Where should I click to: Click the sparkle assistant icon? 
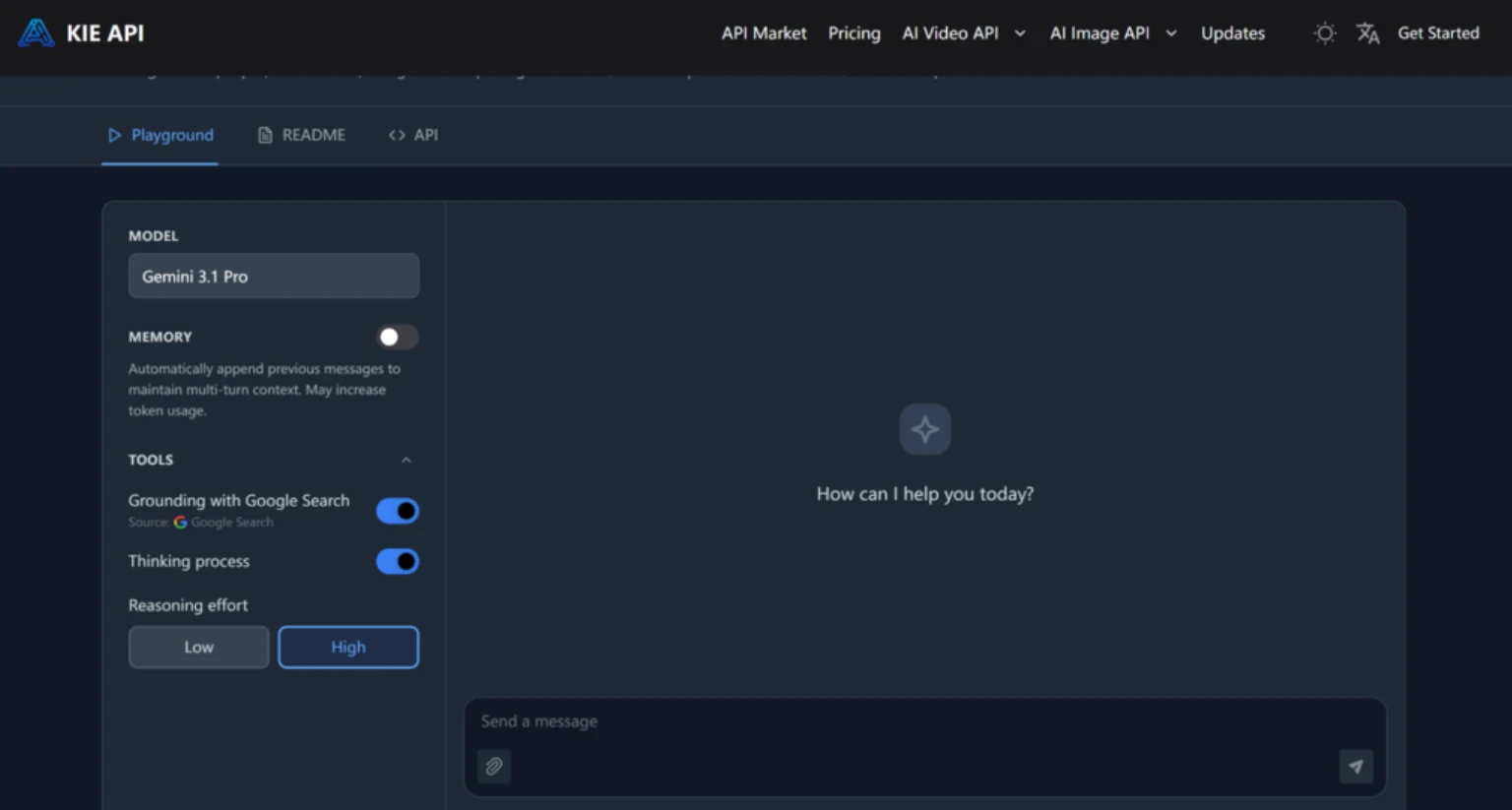click(925, 429)
